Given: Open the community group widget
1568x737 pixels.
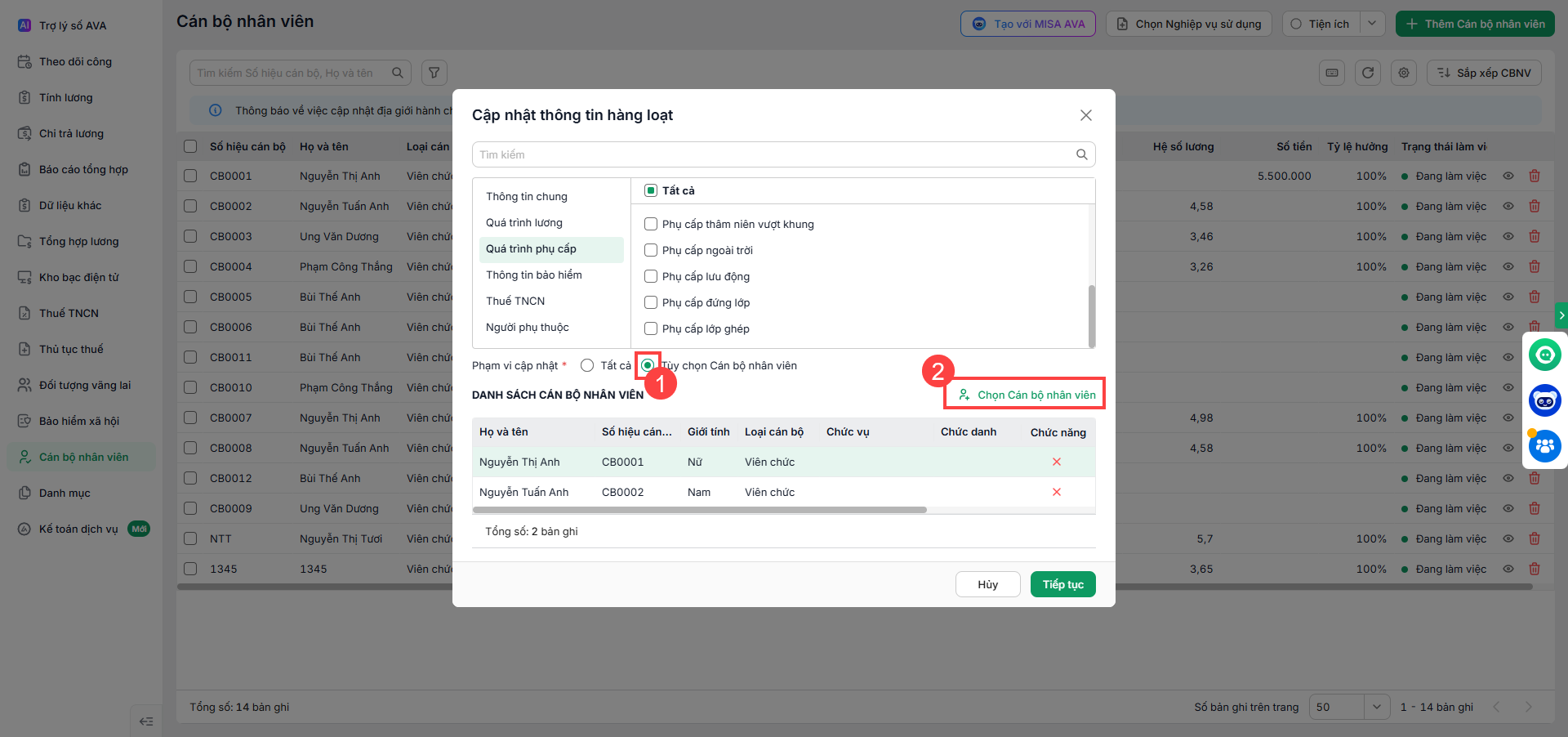Looking at the screenshot, I should (1545, 446).
